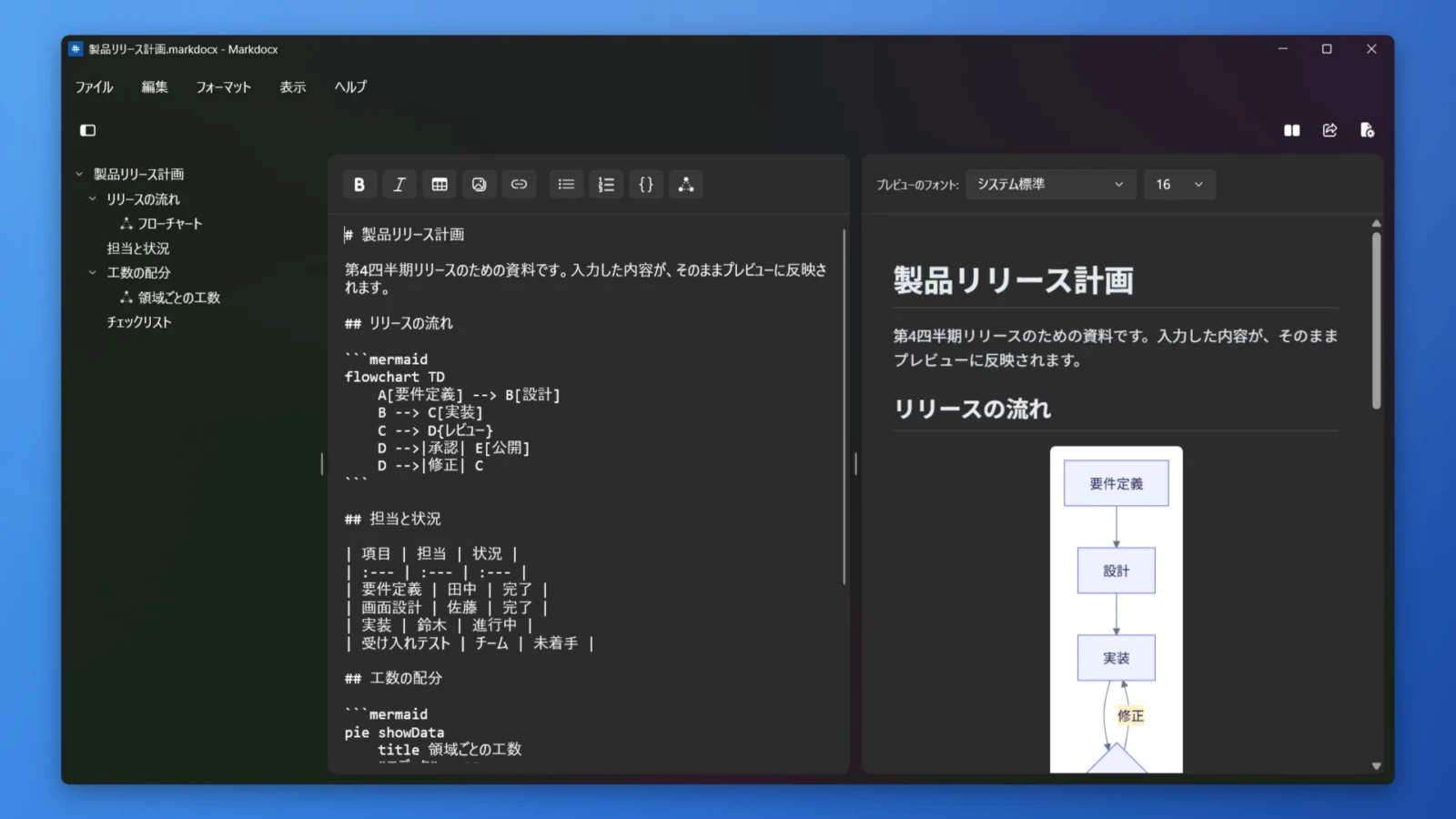
Task: Click the export share icon
Action: [1330, 130]
